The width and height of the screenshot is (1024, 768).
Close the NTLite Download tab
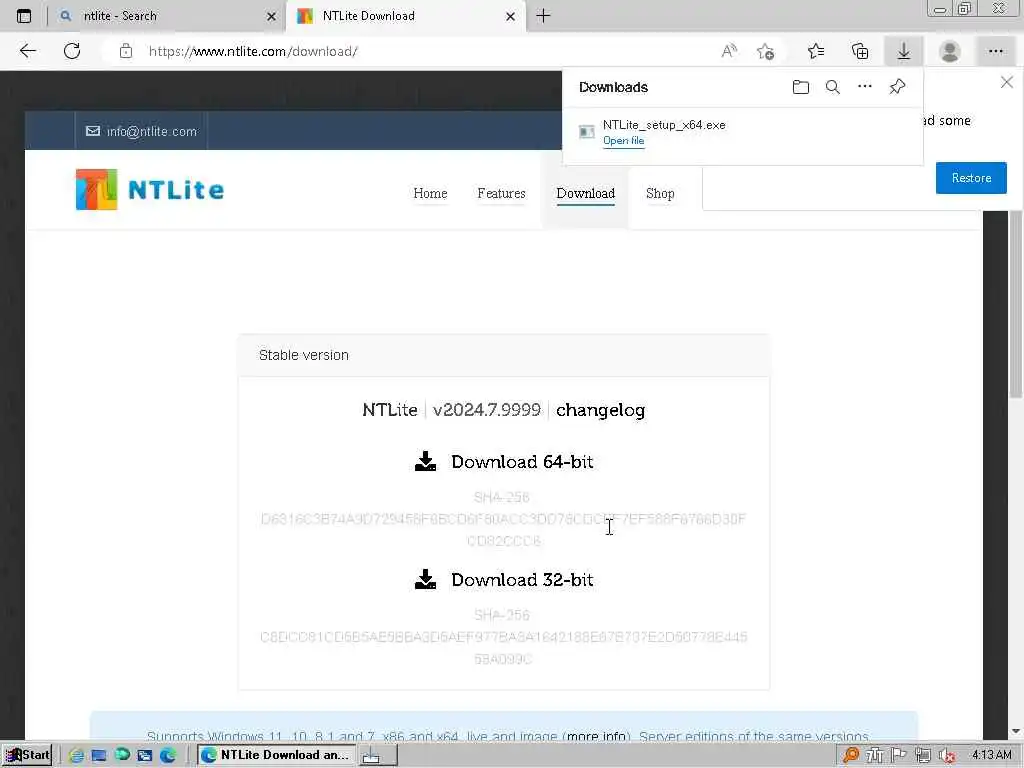[511, 16]
